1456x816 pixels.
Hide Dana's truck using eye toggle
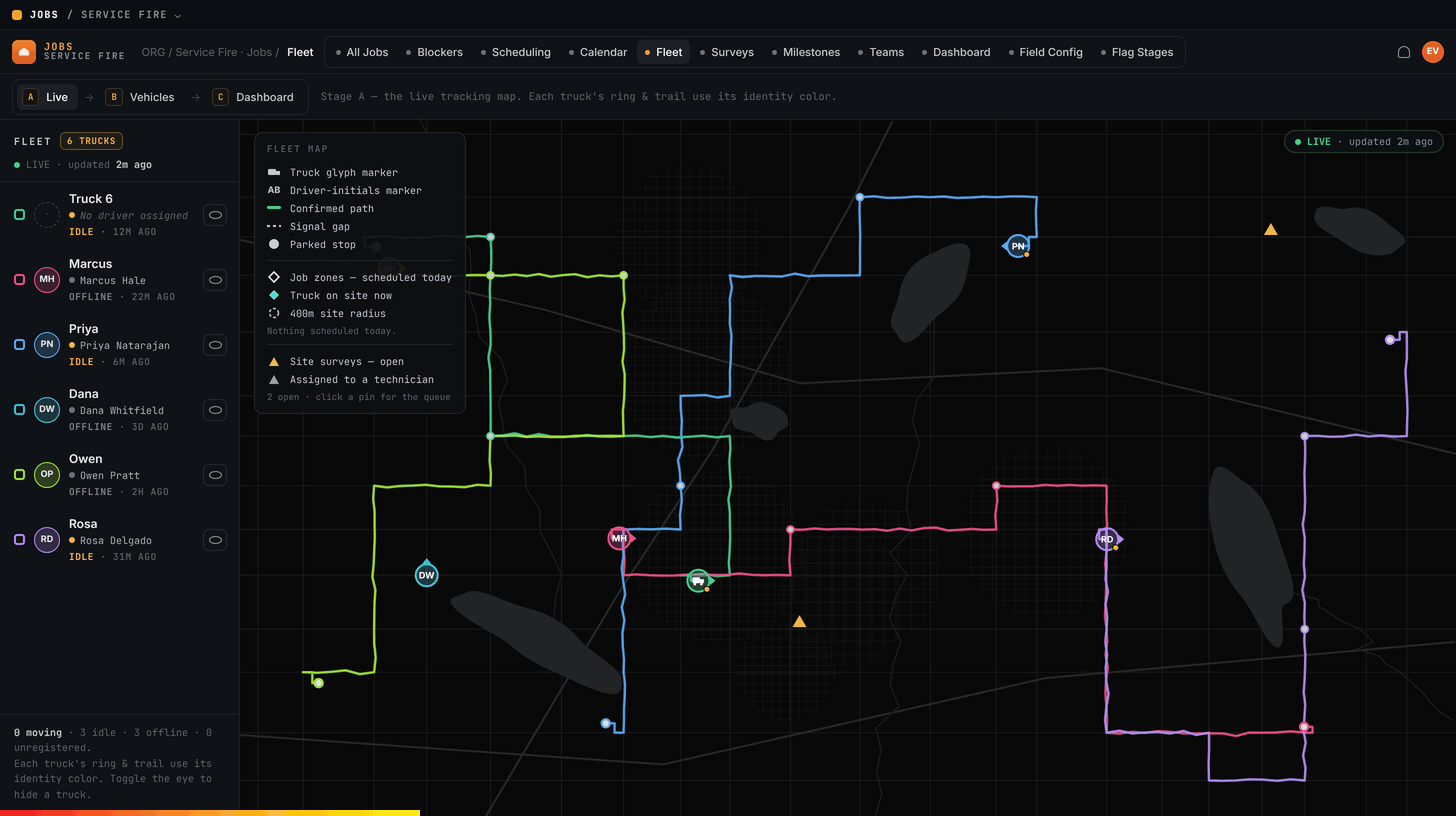coord(215,410)
